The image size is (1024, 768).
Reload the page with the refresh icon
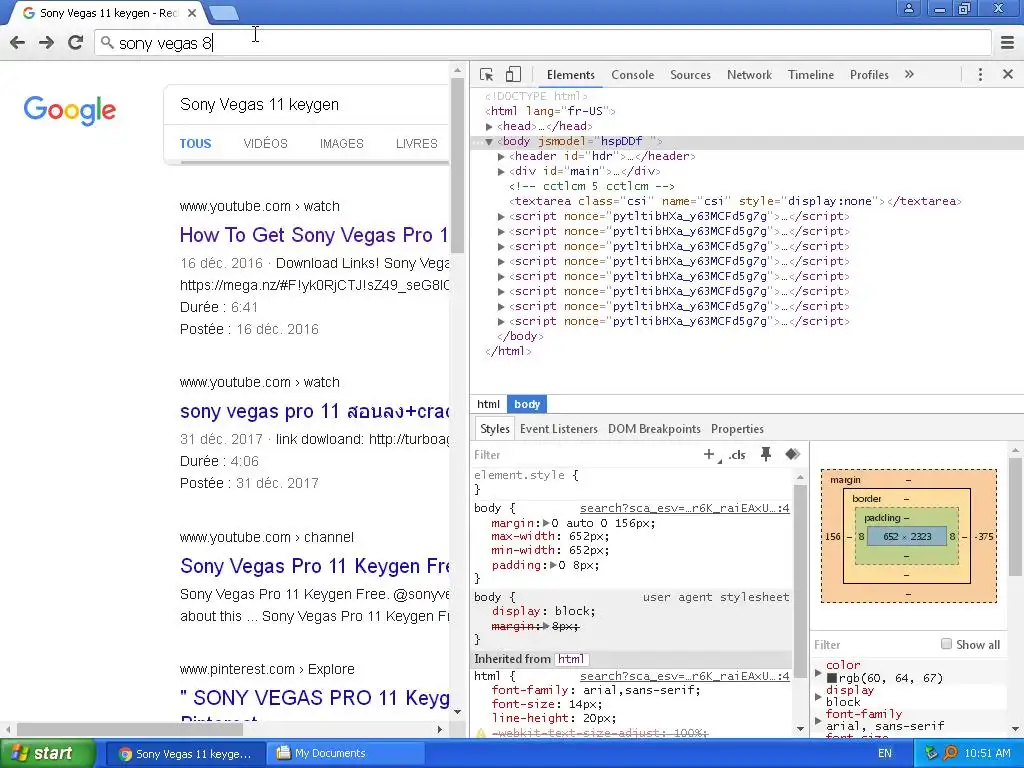76,43
